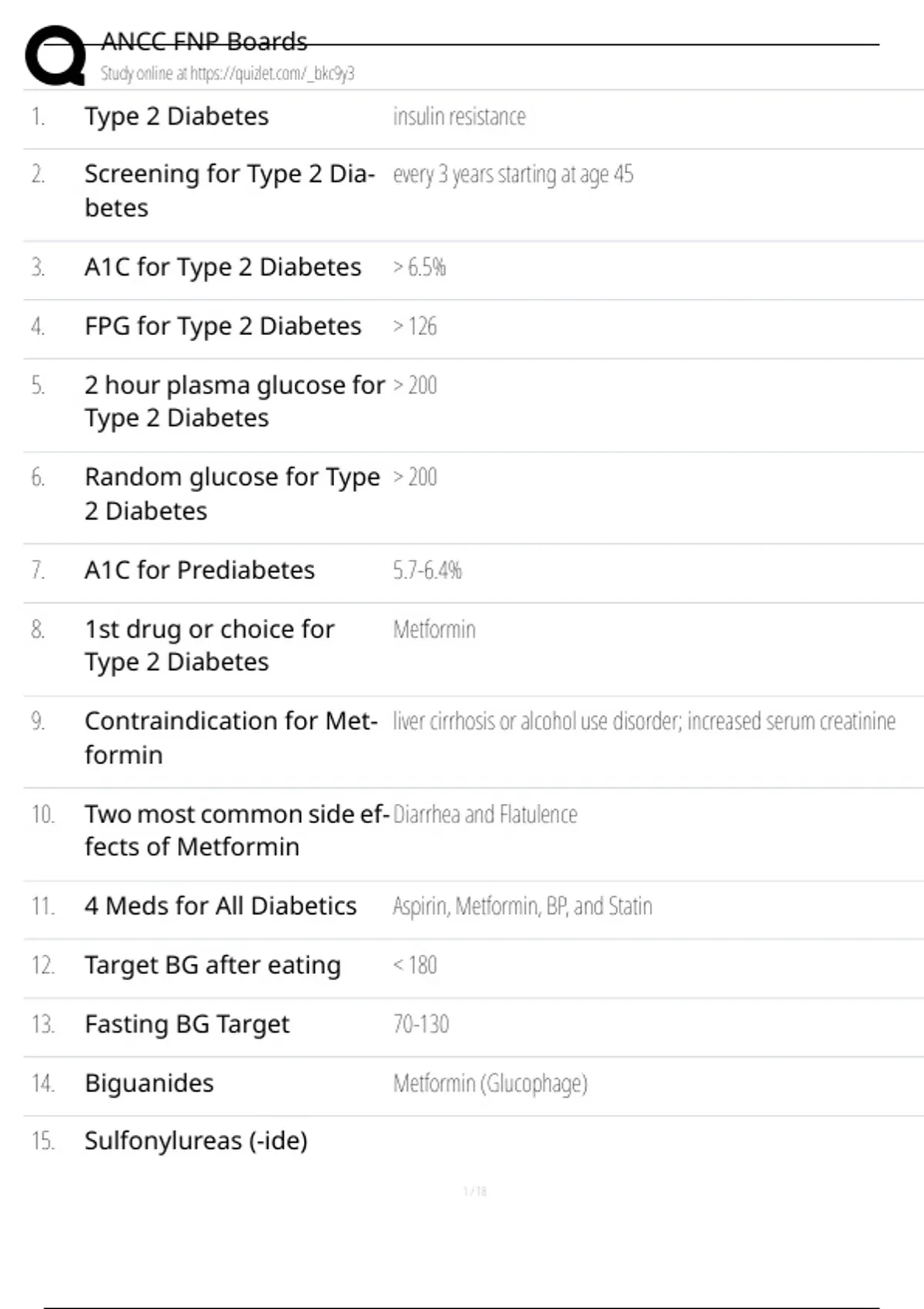Click the 70-130 fasting target answer
The height and width of the screenshot is (1309, 924).
tap(421, 1025)
